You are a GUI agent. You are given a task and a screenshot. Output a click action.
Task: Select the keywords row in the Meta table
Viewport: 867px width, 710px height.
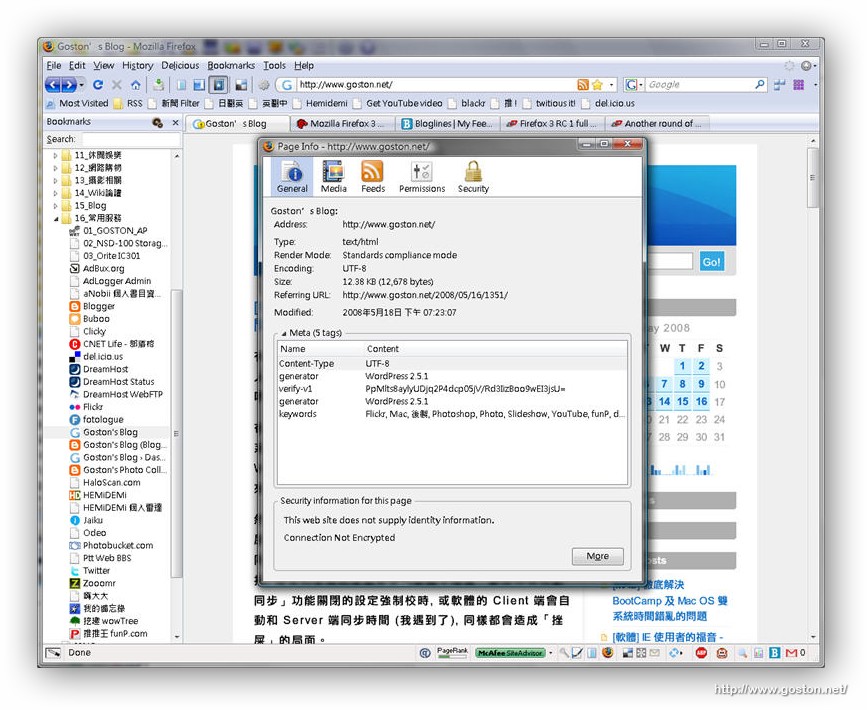click(x=452, y=414)
